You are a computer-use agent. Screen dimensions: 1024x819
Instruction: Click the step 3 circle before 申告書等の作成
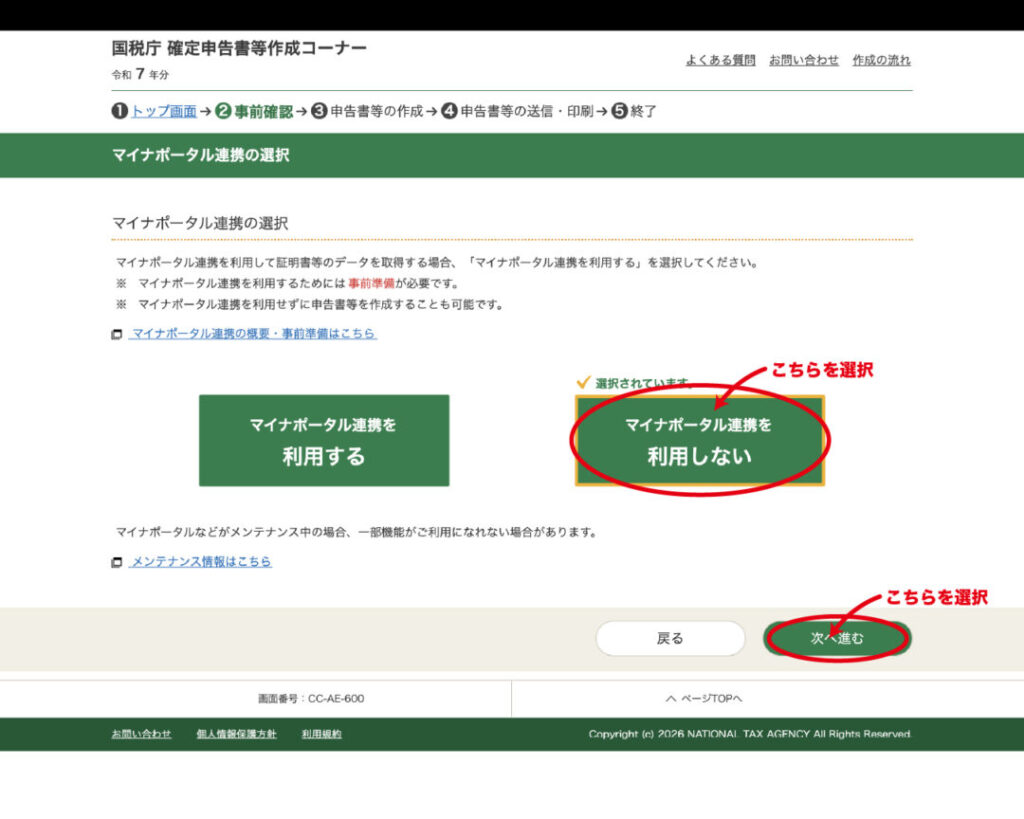[319, 111]
